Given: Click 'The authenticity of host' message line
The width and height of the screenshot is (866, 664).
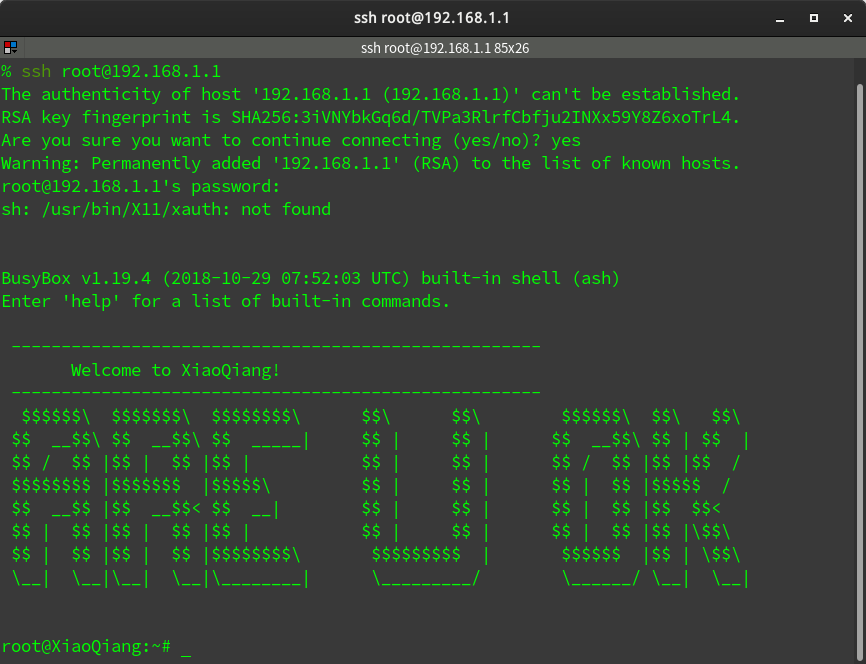Looking at the screenshot, I should click(x=370, y=94).
